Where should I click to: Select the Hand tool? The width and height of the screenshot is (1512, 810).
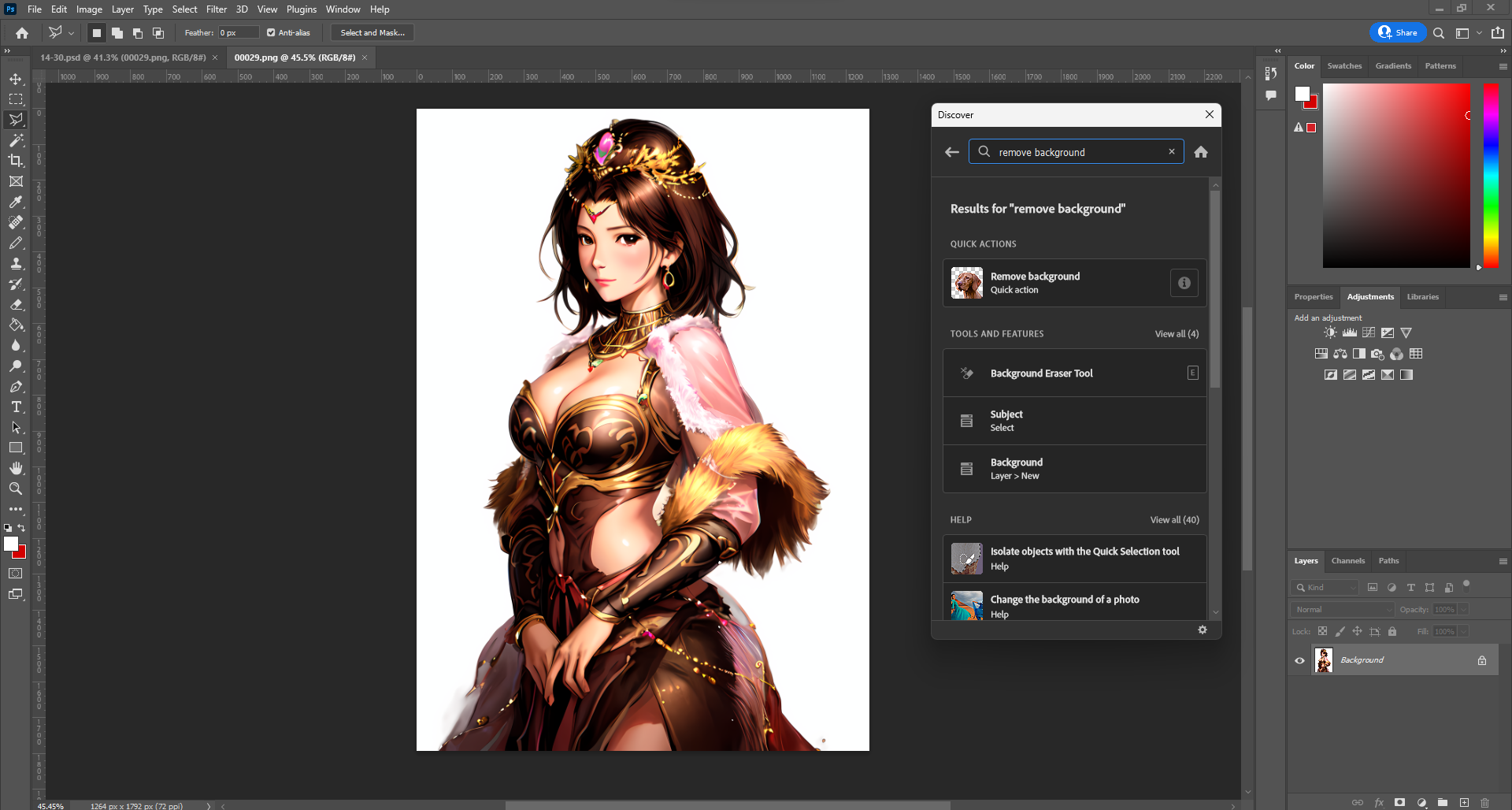[x=16, y=468]
